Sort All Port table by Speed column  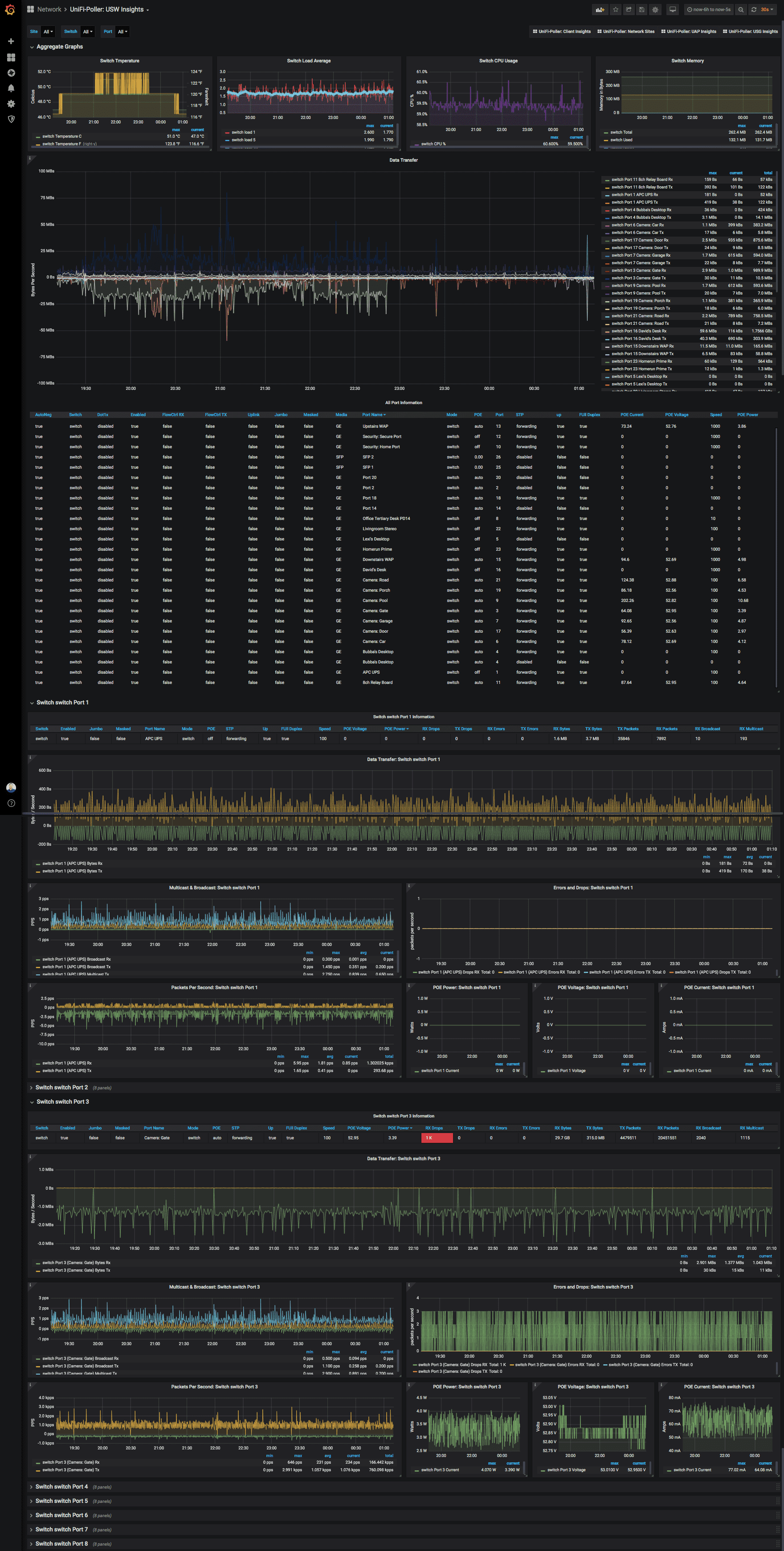715,415
